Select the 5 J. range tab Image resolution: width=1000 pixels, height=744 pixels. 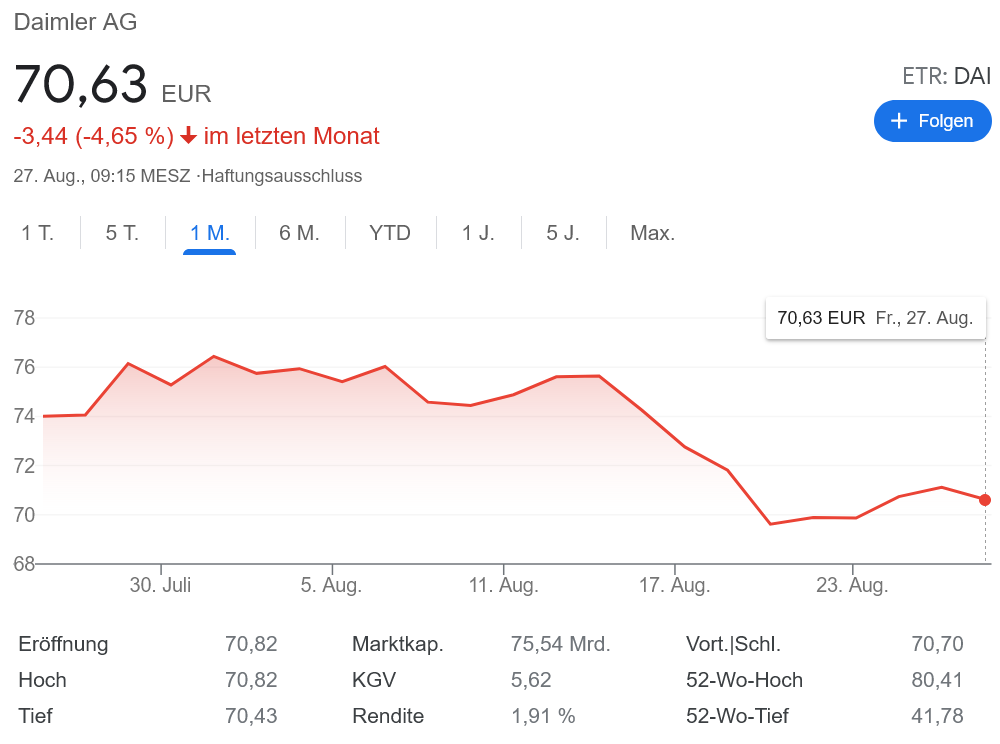pyautogui.click(x=563, y=233)
